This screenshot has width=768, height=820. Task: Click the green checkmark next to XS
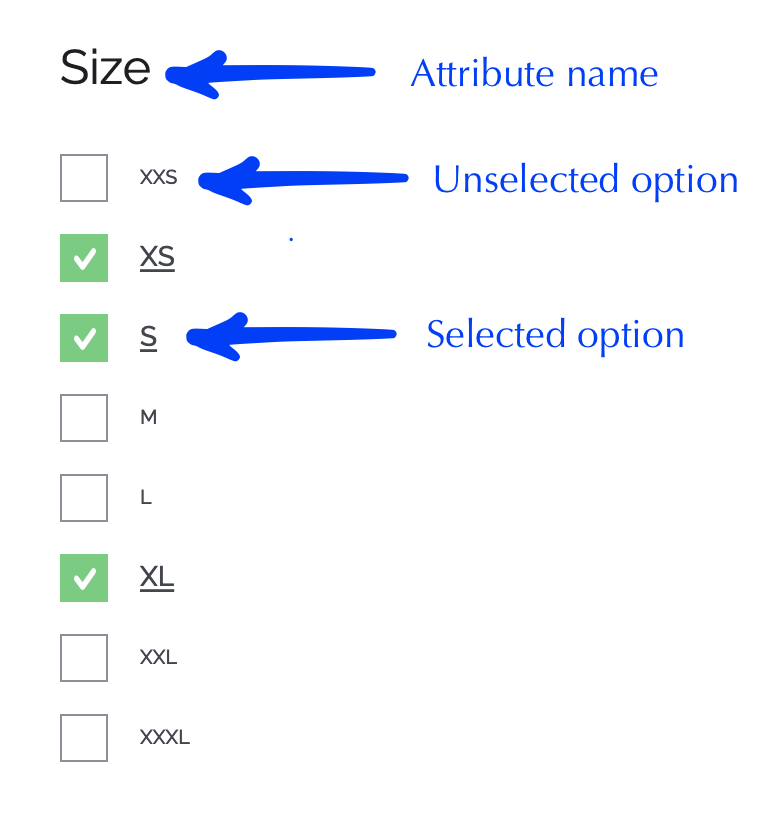tap(84, 258)
